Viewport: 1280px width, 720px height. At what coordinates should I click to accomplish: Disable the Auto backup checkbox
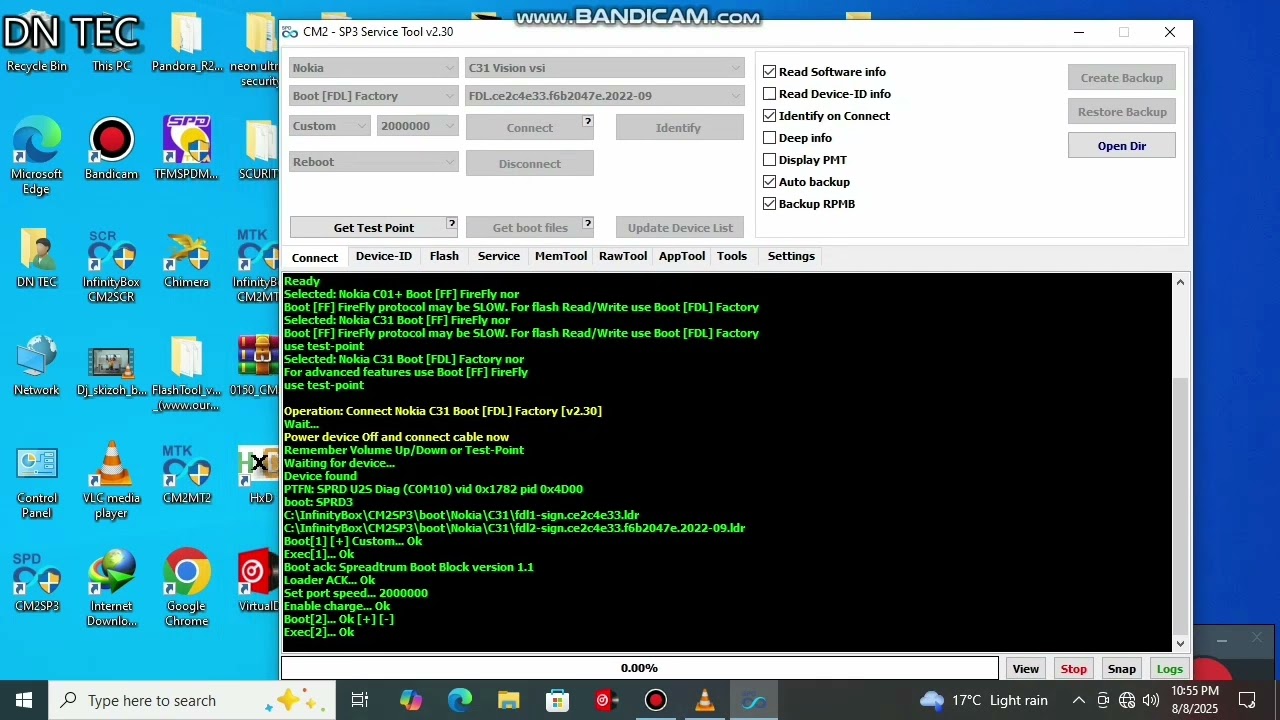tap(769, 182)
